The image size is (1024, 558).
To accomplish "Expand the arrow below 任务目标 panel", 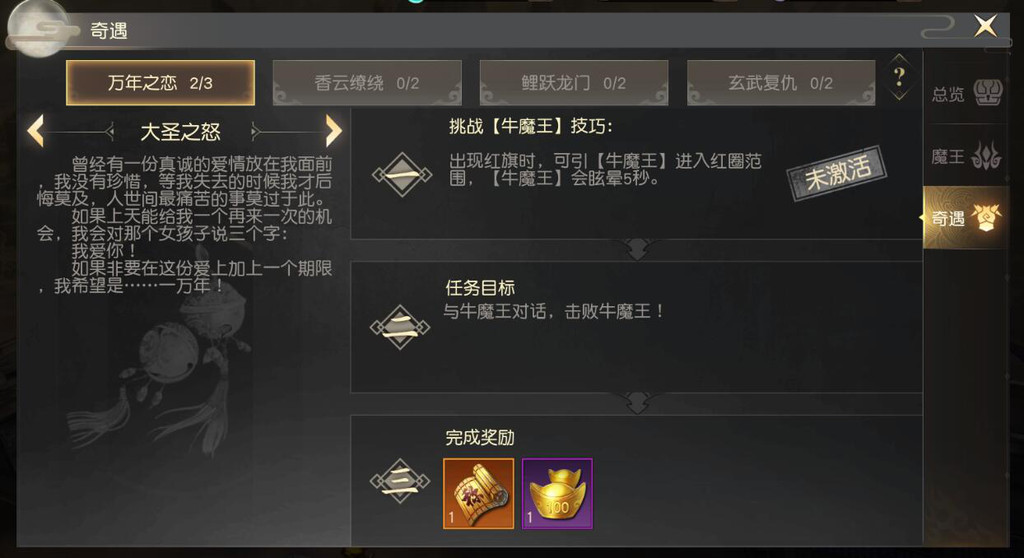I will (637, 402).
